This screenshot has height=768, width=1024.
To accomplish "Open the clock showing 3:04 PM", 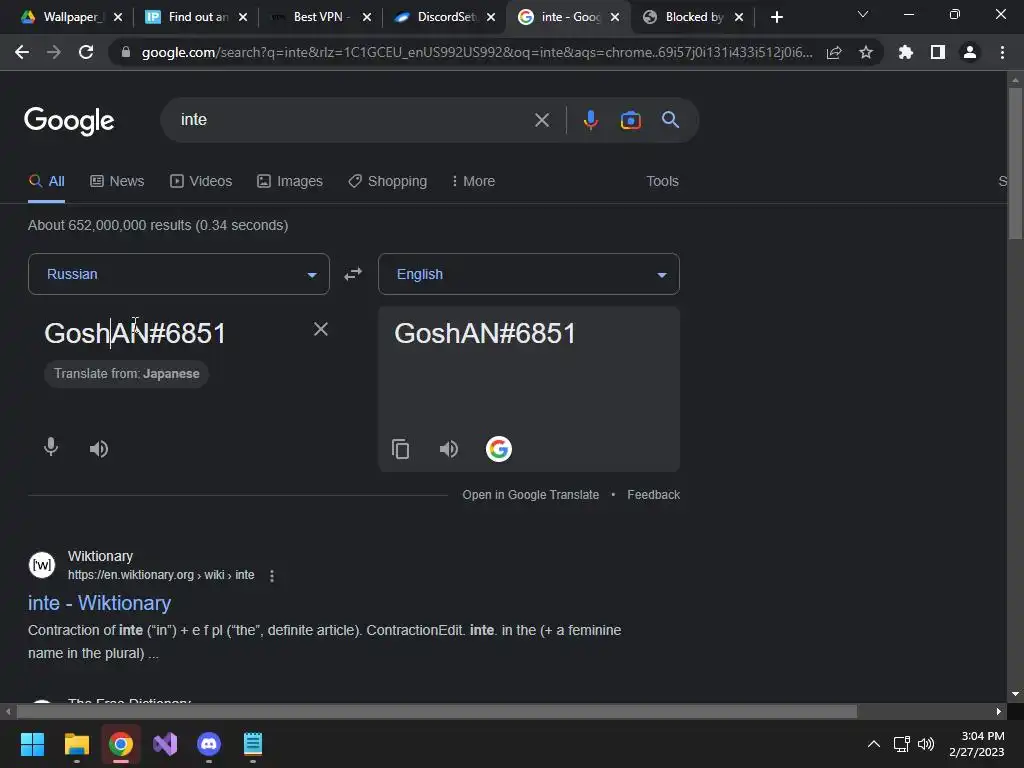I will tap(976, 744).
